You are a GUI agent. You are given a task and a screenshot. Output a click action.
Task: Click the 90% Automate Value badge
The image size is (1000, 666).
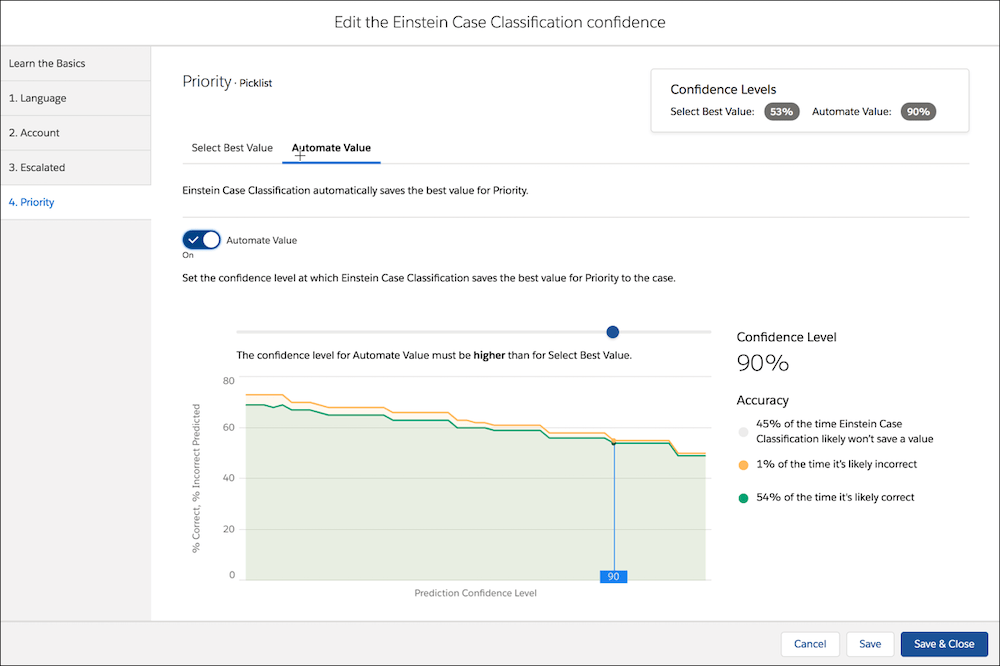coord(918,112)
